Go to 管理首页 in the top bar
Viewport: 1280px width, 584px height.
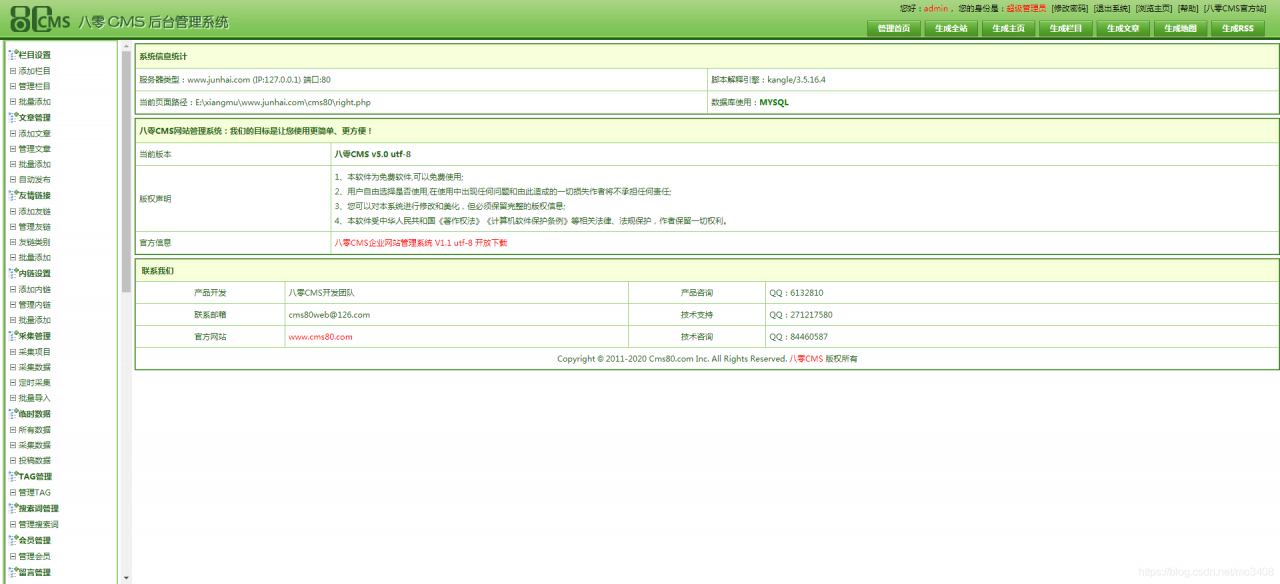click(x=894, y=28)
